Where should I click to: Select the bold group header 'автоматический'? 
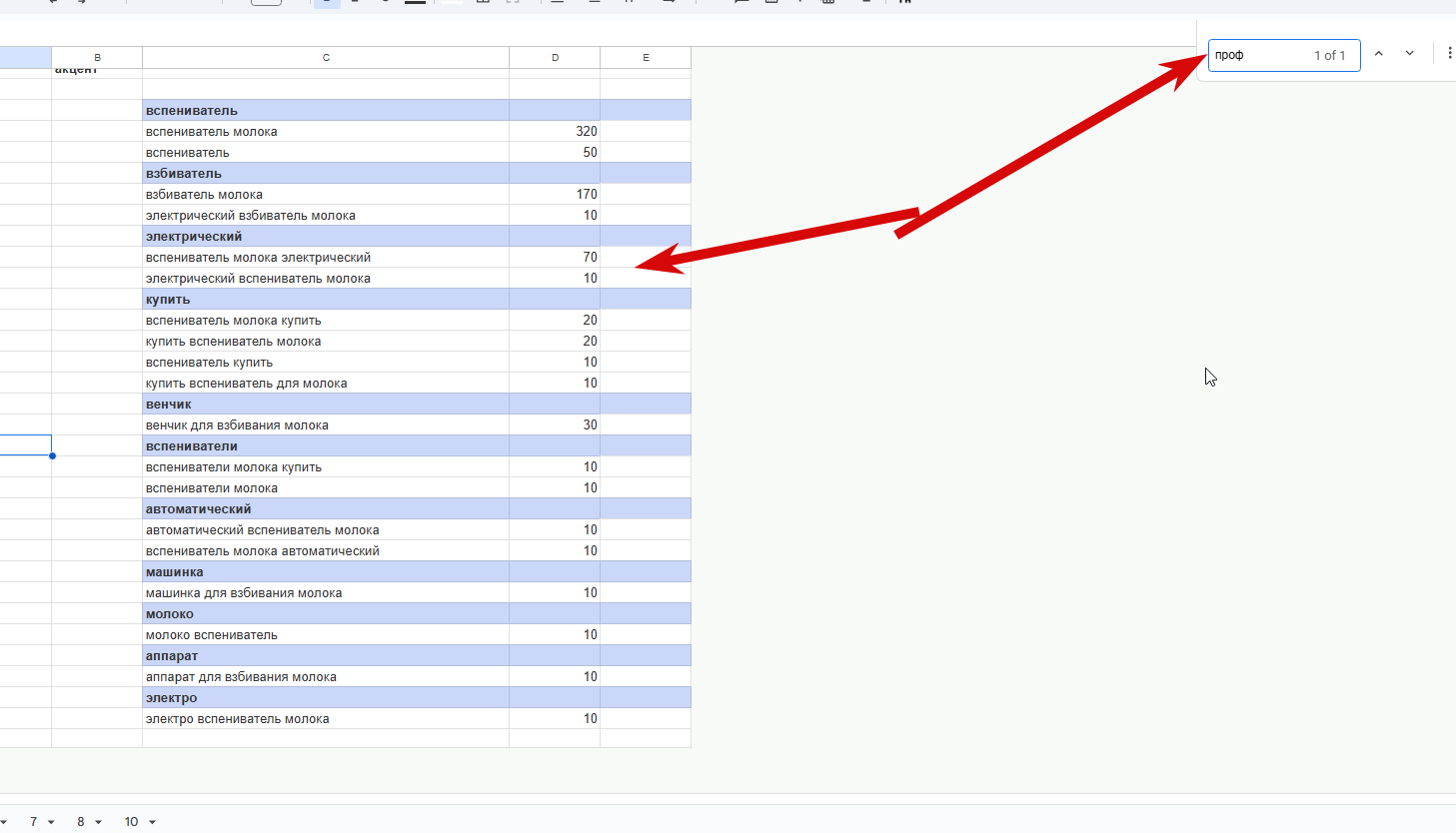[x=326, y=509]
